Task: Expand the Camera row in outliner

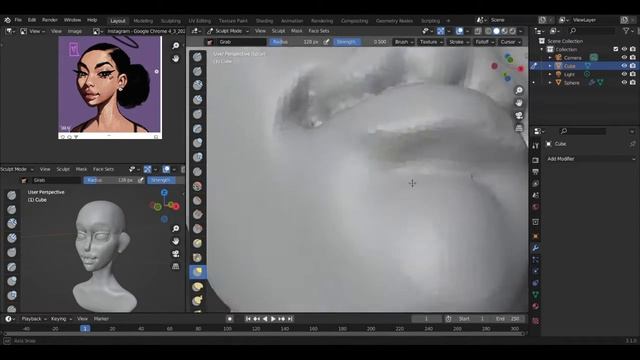Action: click(x=550, y=58)
